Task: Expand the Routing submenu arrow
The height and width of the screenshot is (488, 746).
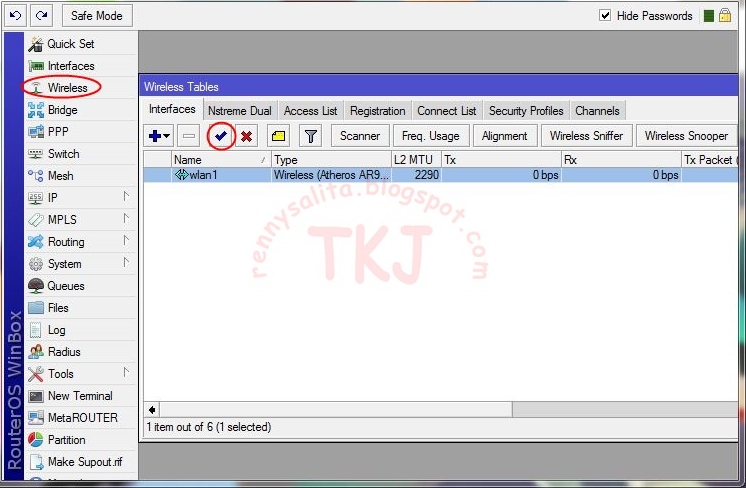Action: (126, 240)
